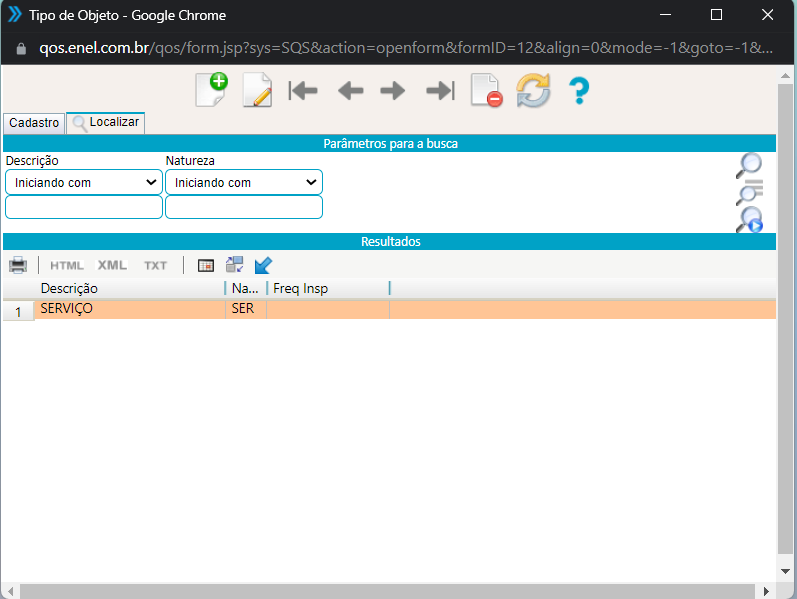Go to the next record arrow
The image size is (797, 599).
pos(393,91)
